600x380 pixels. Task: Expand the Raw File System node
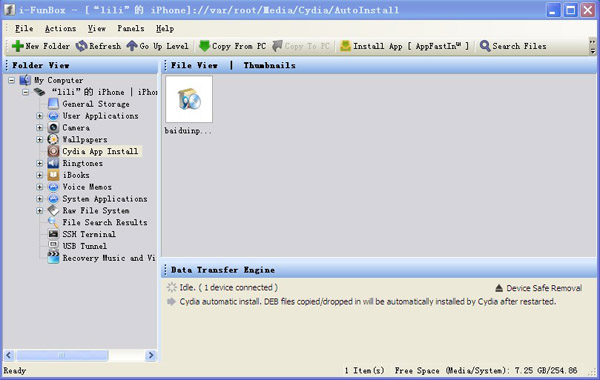40,210
